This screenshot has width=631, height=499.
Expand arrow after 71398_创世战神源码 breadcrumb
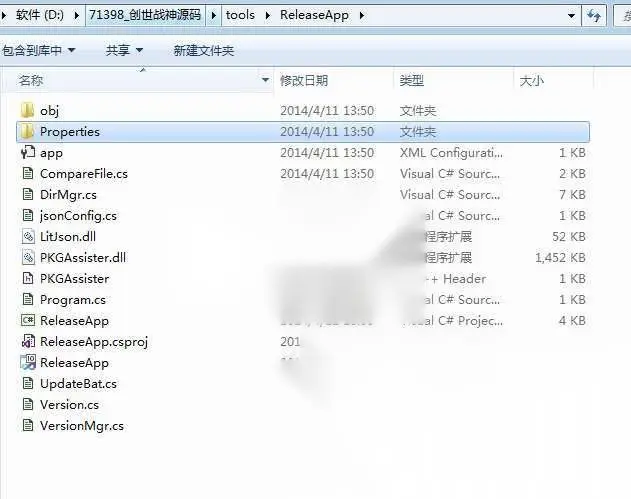(214, 16)
